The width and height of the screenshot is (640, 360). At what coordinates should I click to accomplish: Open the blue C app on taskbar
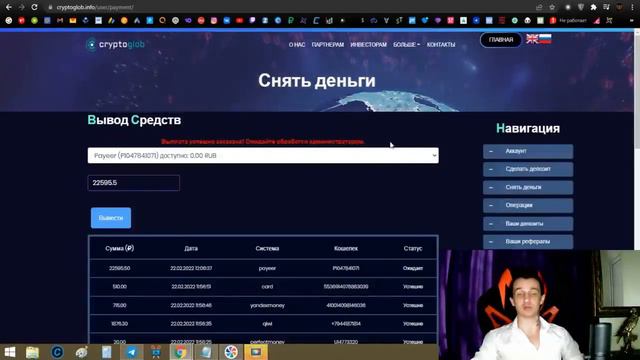pyautogui.click(x=57, y=352)
